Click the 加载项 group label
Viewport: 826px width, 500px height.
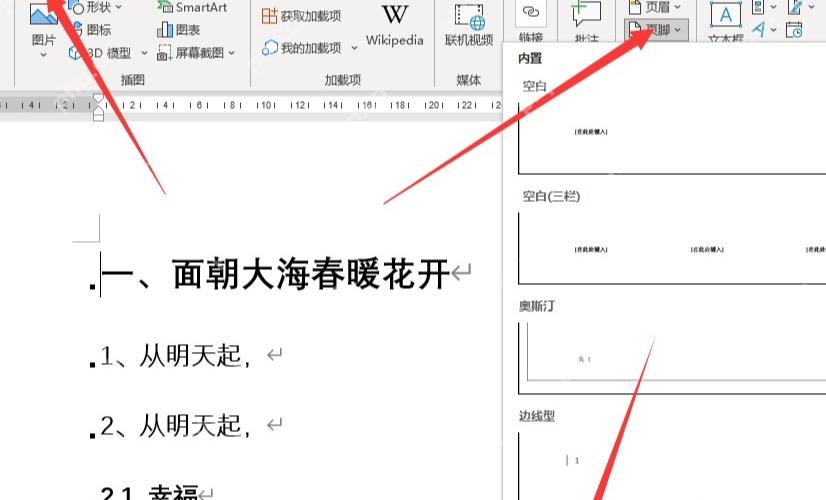[x=342, y=80]
